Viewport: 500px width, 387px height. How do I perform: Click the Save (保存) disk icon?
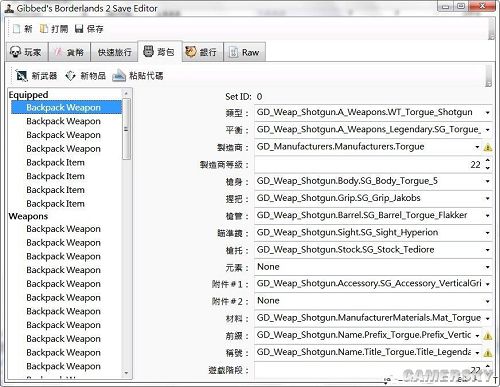click(79, 29)
